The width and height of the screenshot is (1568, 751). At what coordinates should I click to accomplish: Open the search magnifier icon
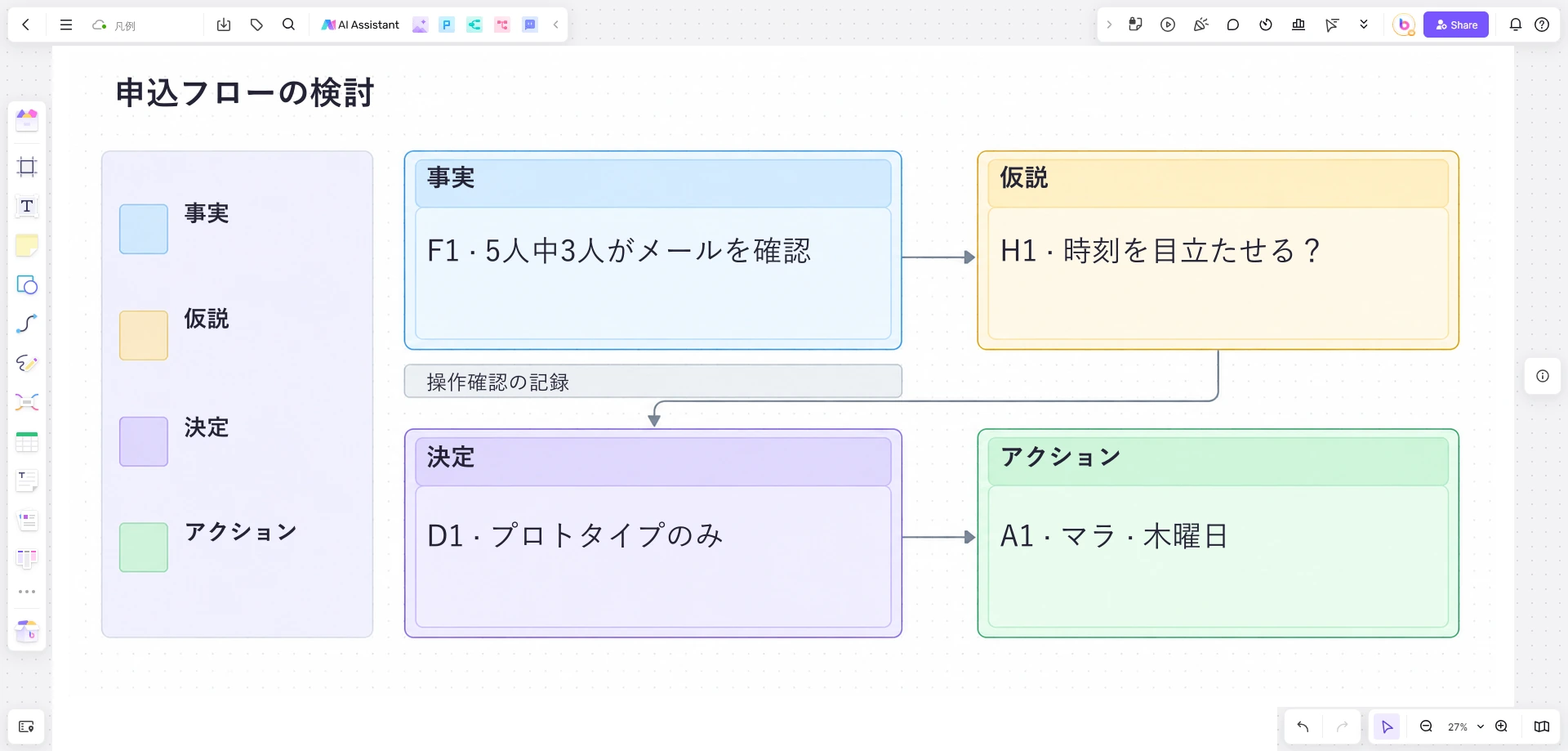(x=288, y=25)
